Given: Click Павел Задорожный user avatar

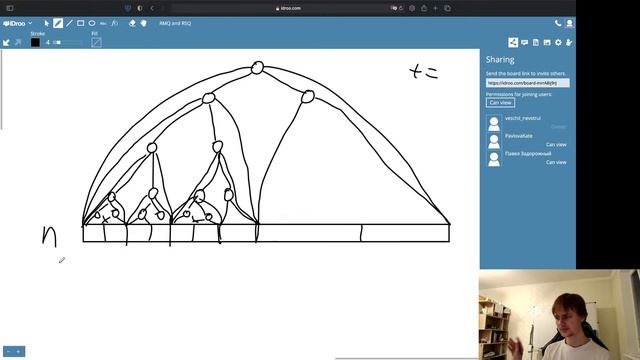Looking at the screenshot, I should (494, 159).
